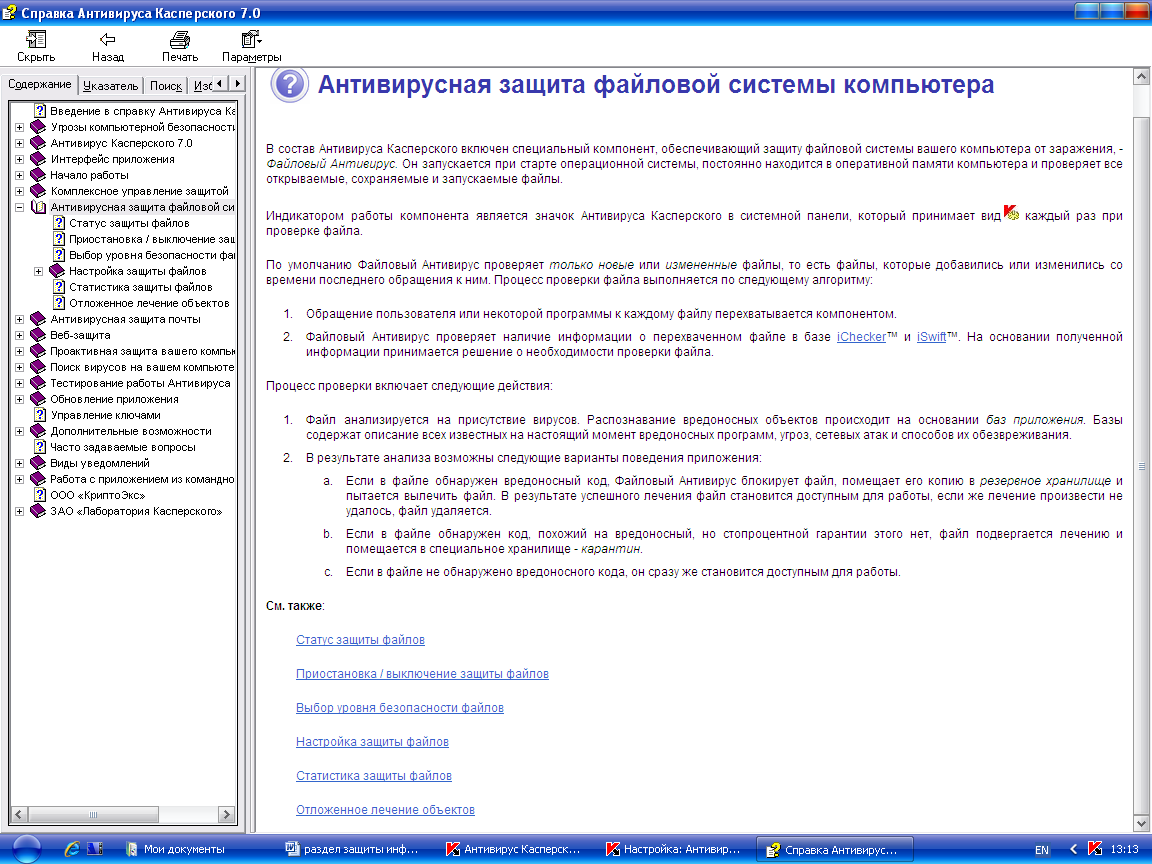Collapse the Антивирусная защита файловой системы node
The height and width of the screenshot is (864, 1152).
(20, 207)
